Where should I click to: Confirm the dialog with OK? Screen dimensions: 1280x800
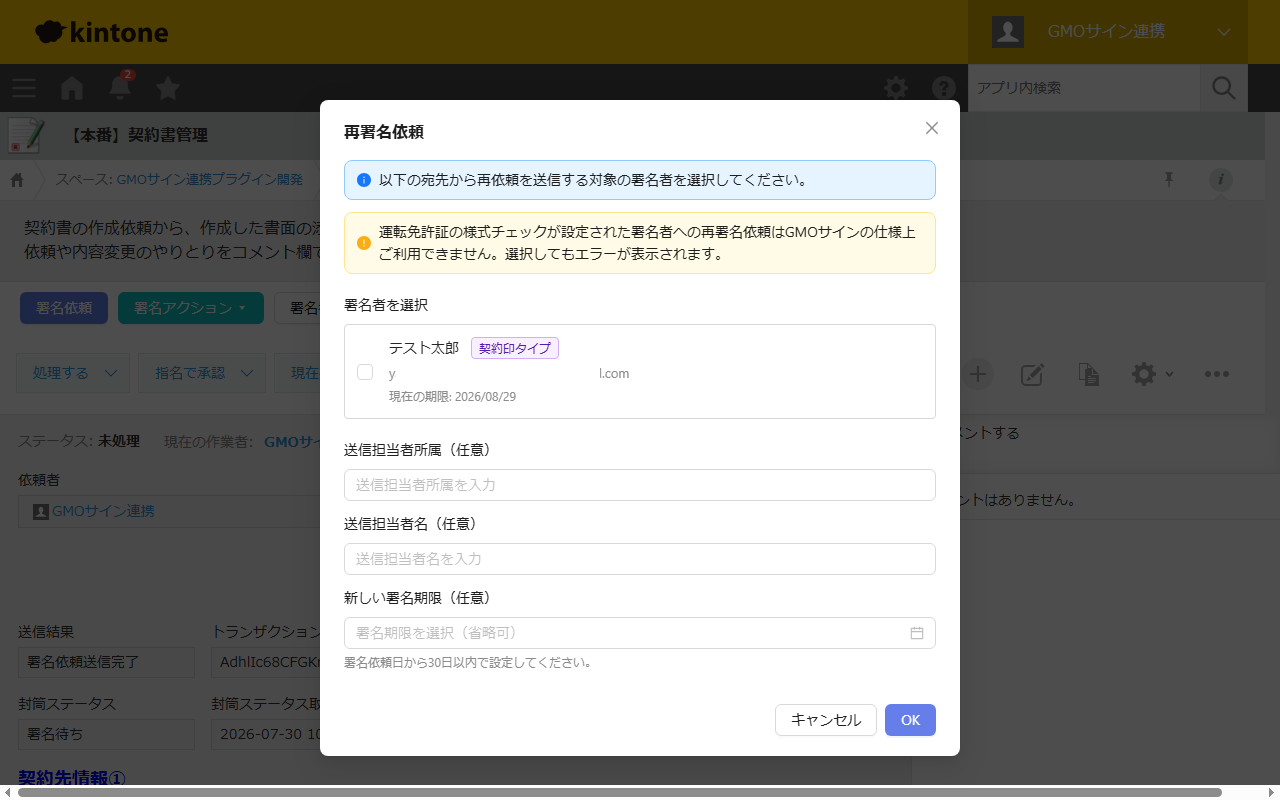[910, 720]
